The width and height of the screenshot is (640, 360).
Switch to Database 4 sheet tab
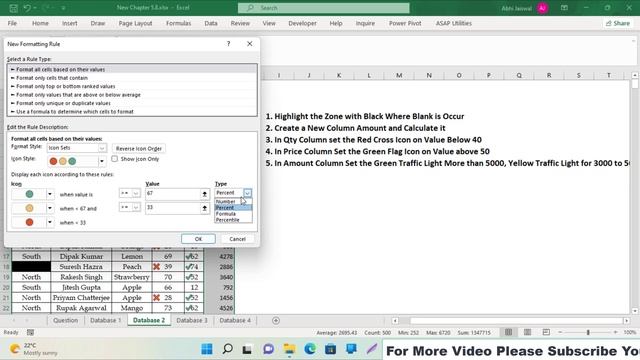tap(235, 320)
